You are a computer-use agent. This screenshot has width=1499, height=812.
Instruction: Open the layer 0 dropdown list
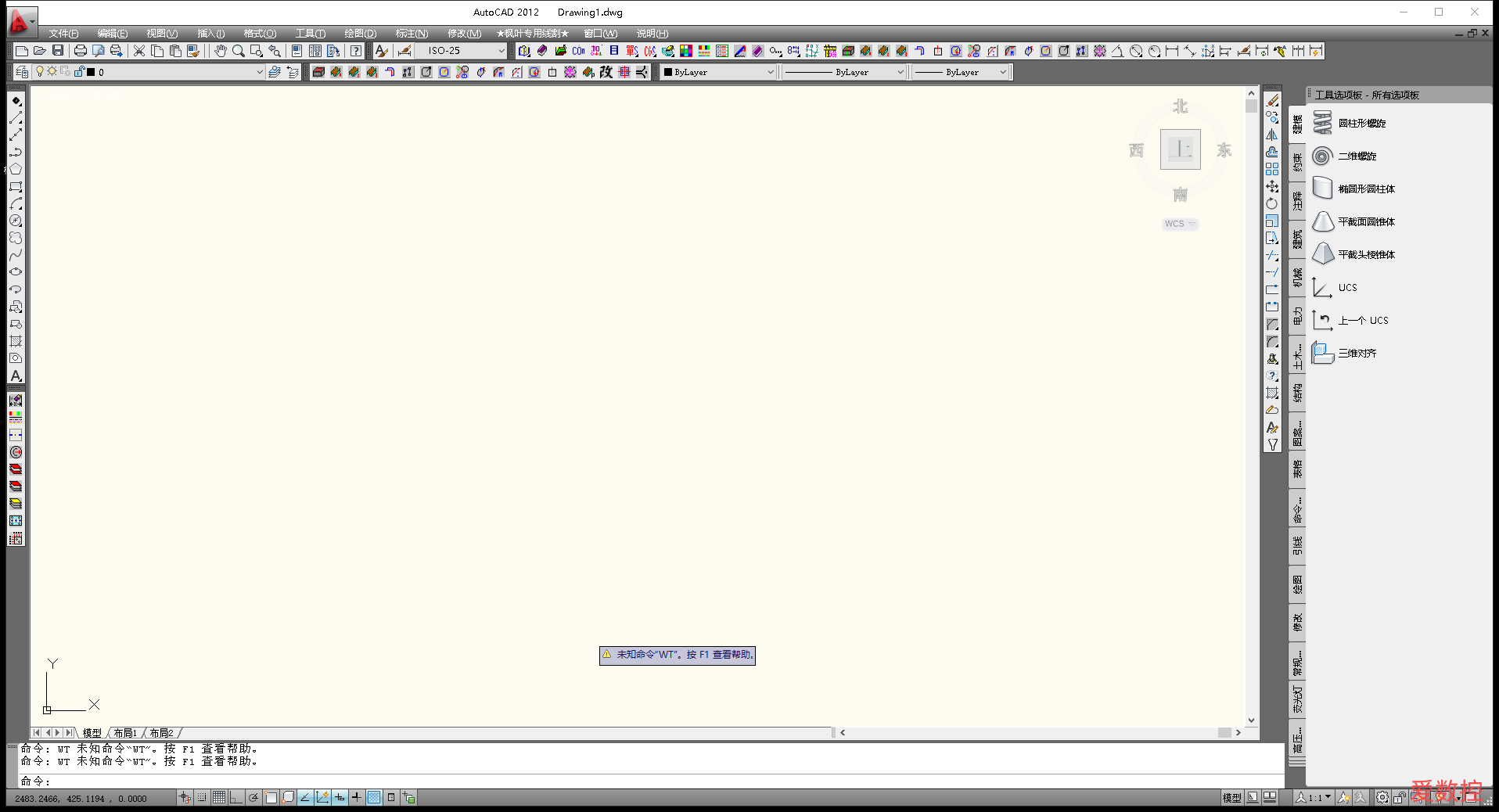260,72
